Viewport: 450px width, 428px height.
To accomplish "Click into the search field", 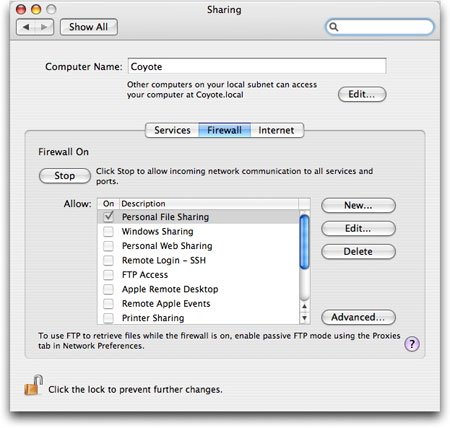I will (380, 27).
